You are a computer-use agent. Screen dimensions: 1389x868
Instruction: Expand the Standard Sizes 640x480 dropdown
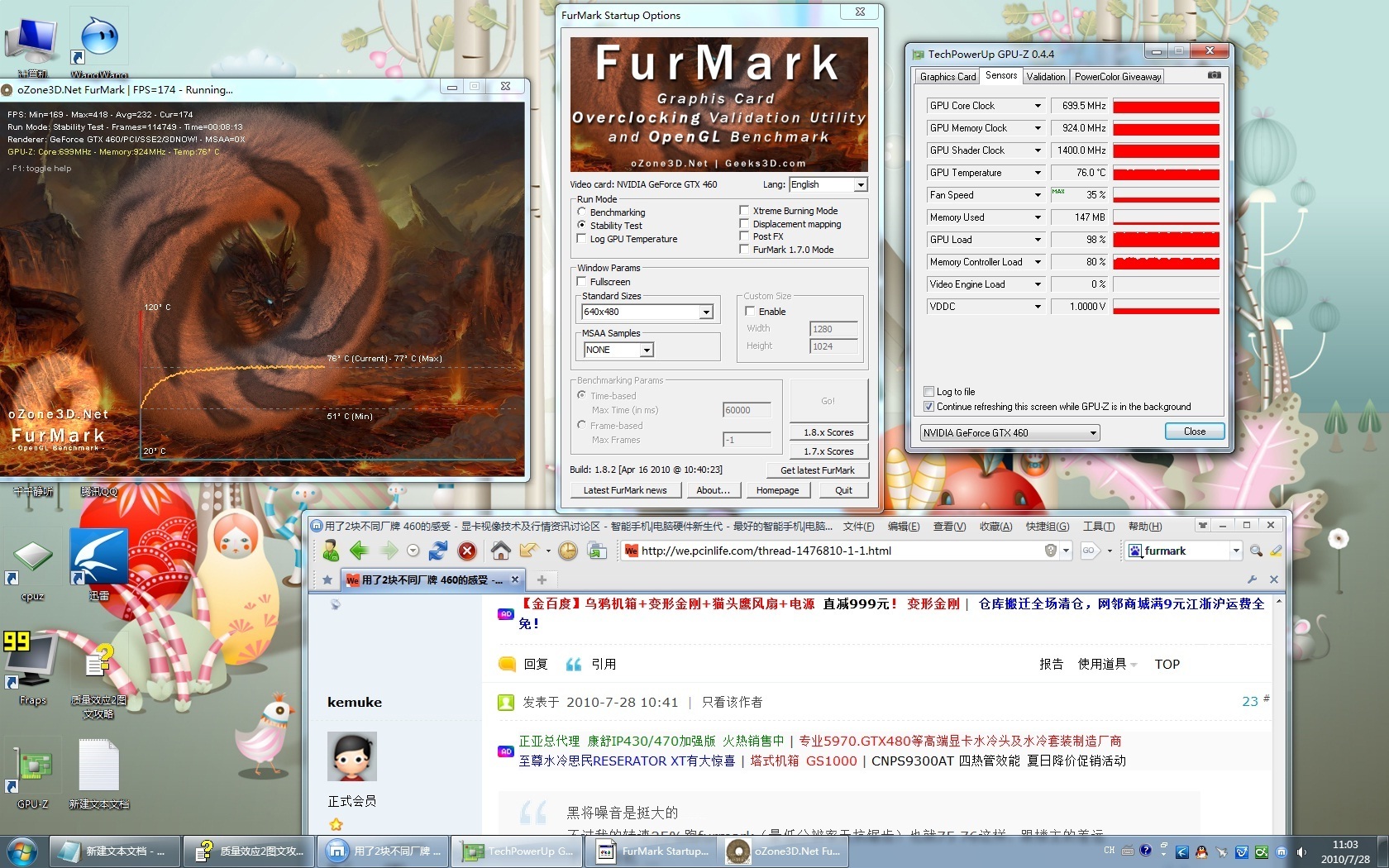tap(706, 312)
